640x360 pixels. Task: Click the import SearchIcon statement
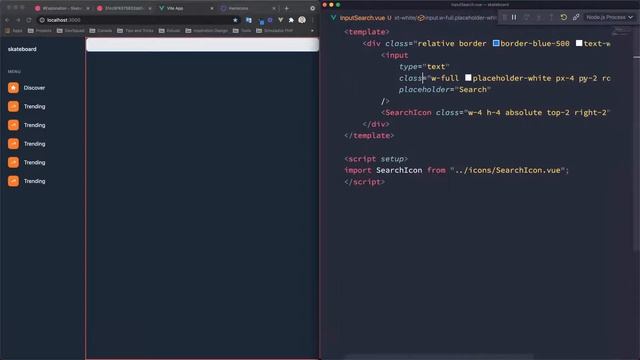[x=456, y=170]
